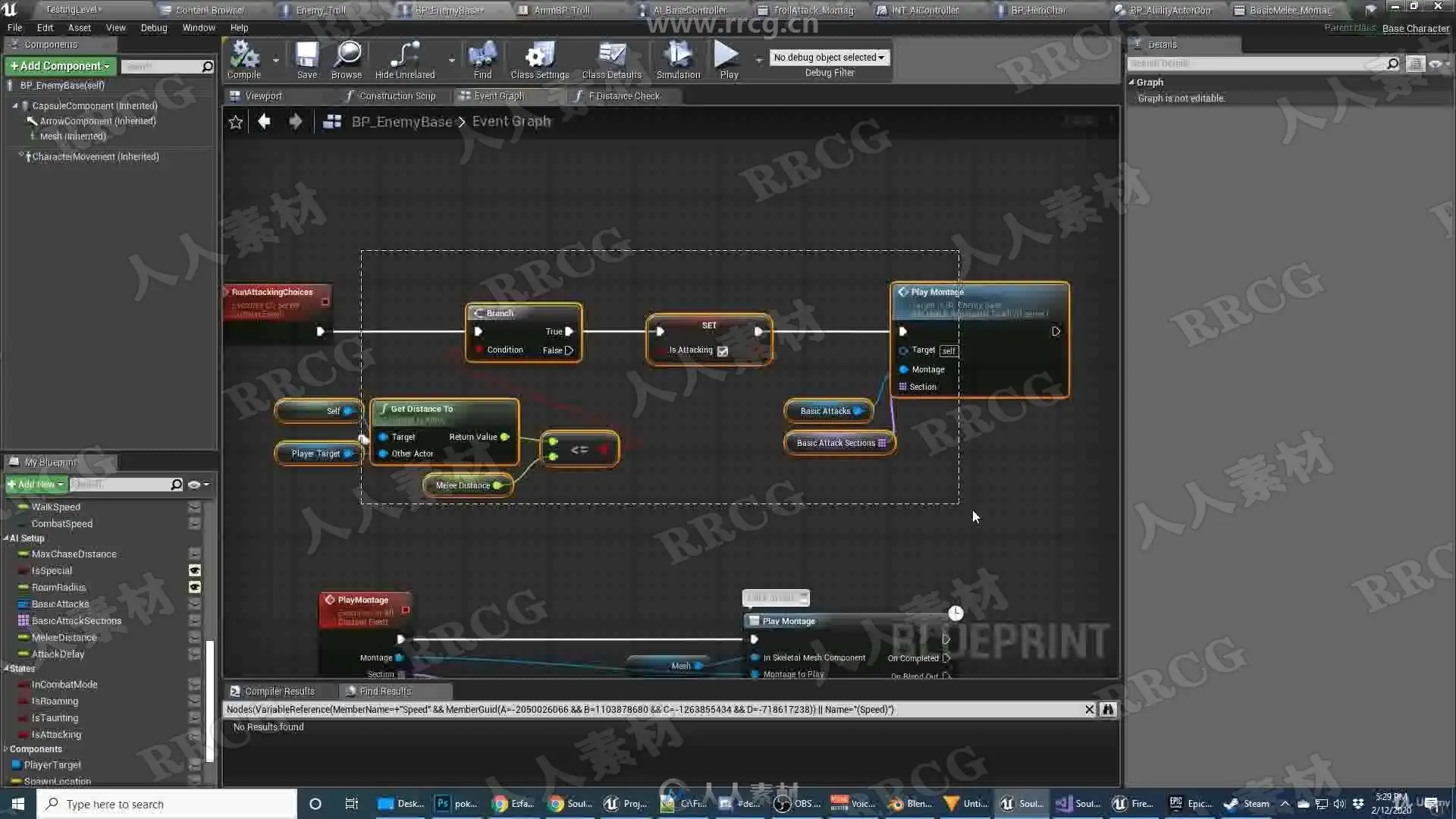1456x819 pixels.
Task: Click the favorite star icon in graph header
Action: point(236,122)
